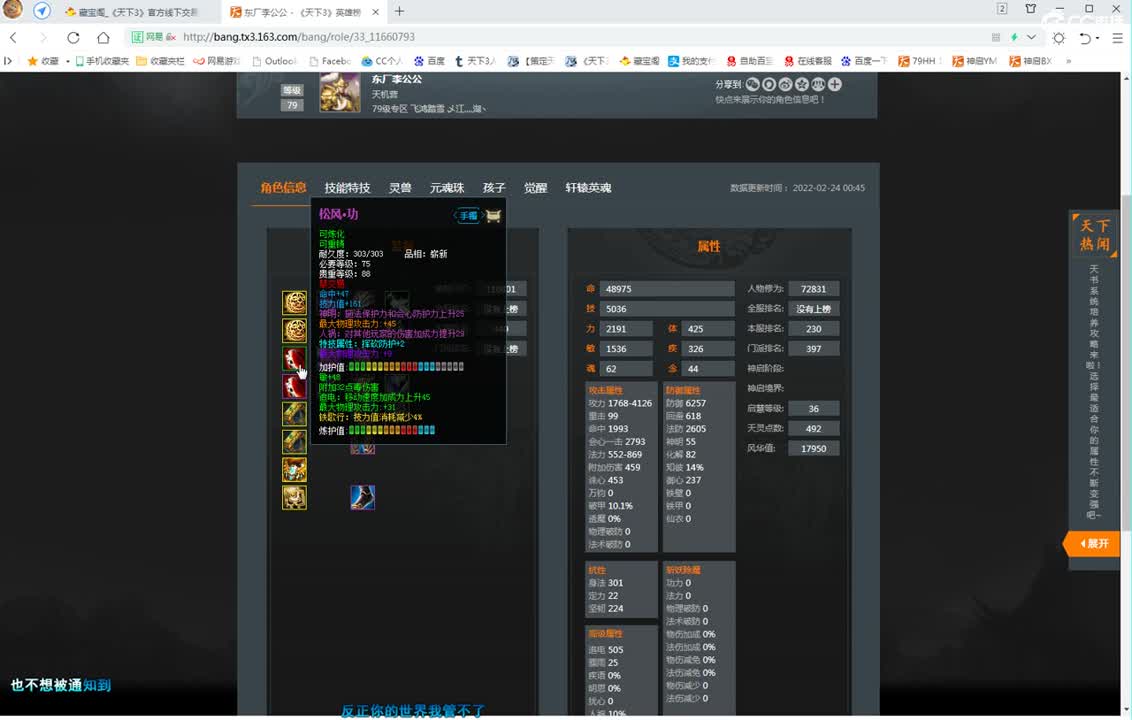Open the 79HH bookmark
The image size is (1132, 720).
pos(917,61)
